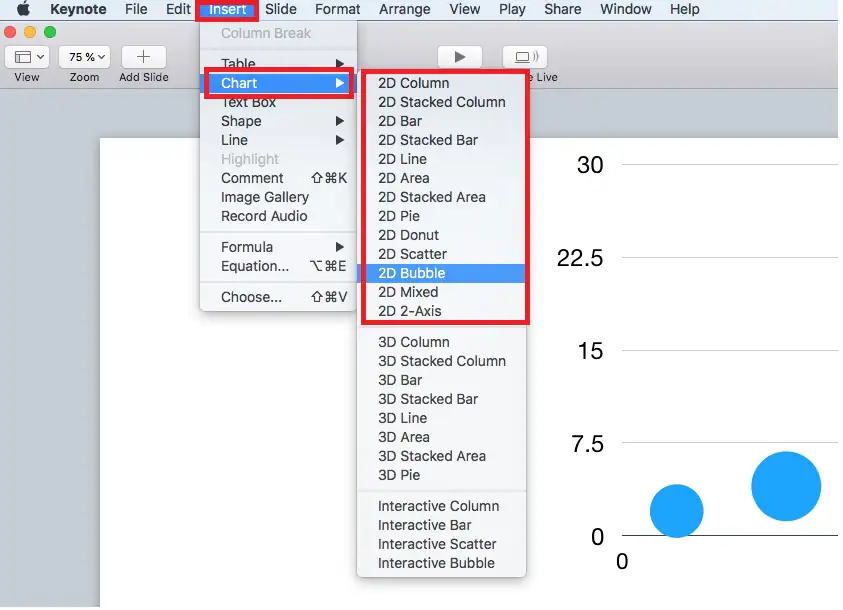Open the Apple menu
Image resolution: width=843 pixels, height=610 pixels.
tap(23, 10)
